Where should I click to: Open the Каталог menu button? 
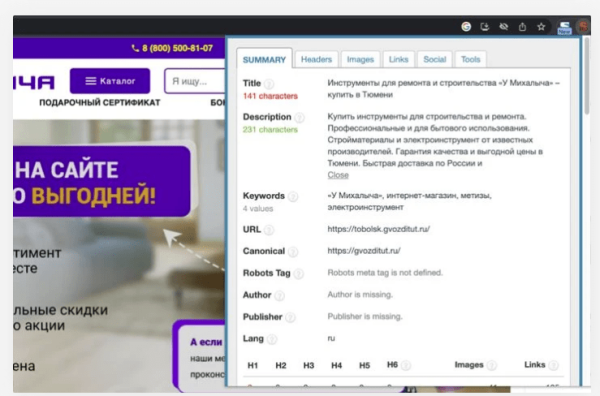(x=110, y=81)
